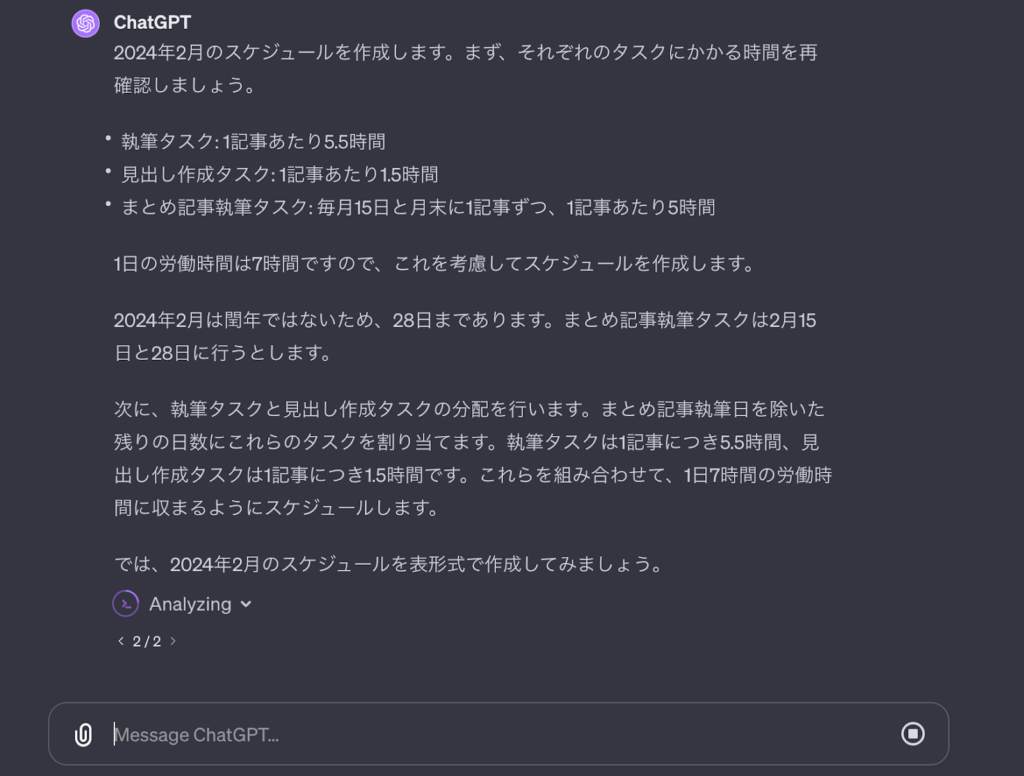This screenshot has width=1024, height=776.
Task: Select the bullet "執筆タスク: 1記事あたり5.5時間"
Action: 253,142
